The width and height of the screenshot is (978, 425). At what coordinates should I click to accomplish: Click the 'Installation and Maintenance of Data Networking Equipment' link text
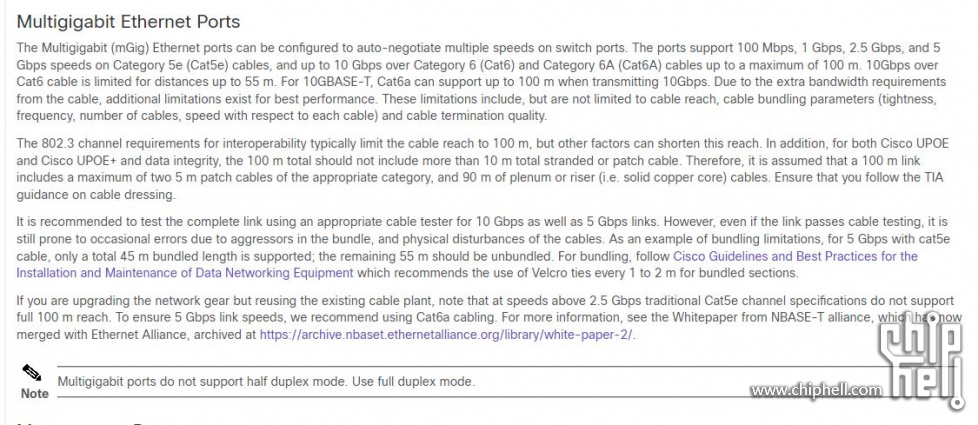pos(185,273)
